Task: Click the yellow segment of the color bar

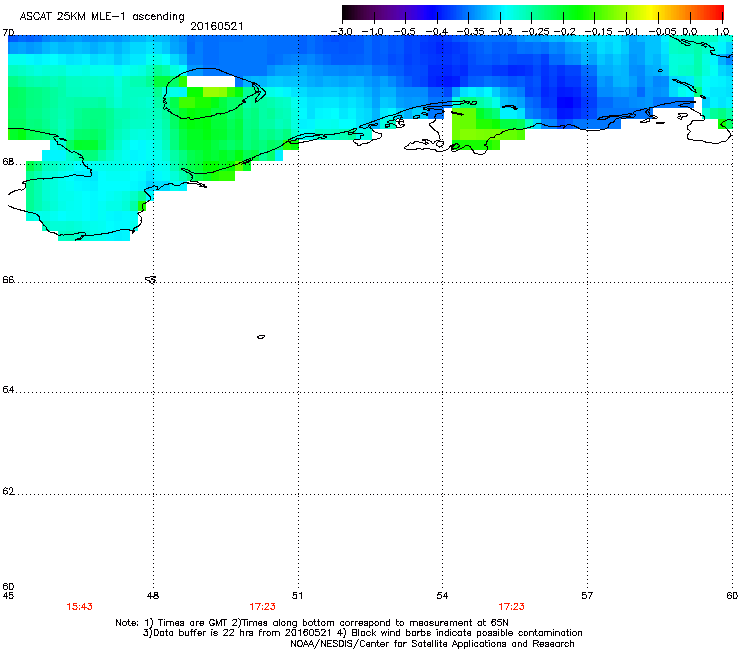Action: [653, 12]
